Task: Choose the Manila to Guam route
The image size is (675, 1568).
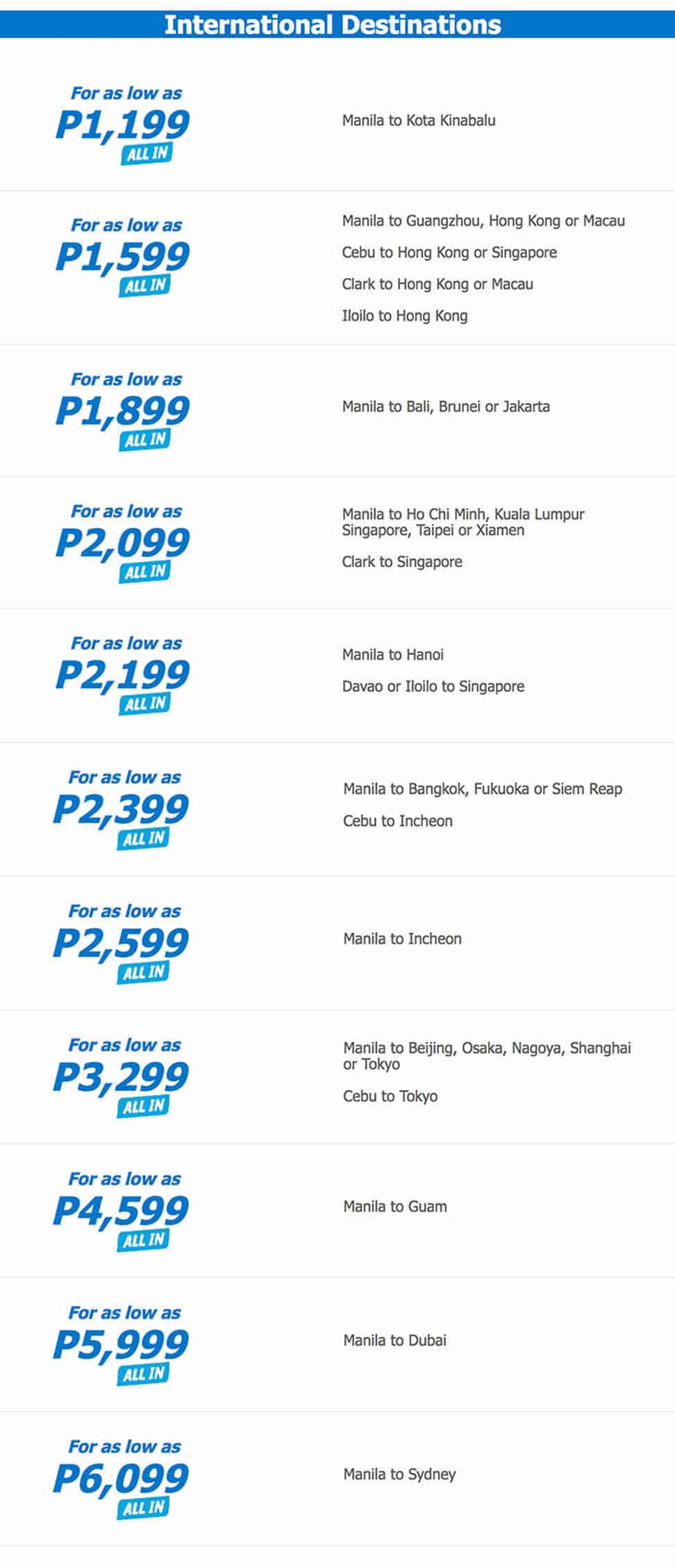Action: pos(394,1207)
